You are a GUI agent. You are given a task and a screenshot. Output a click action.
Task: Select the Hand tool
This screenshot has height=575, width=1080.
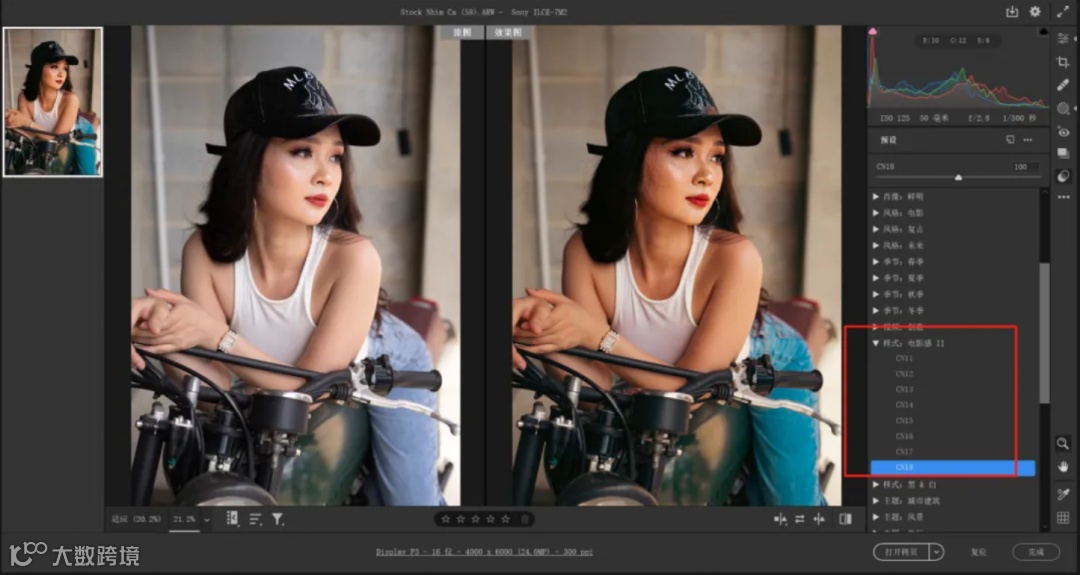click(1063, 467)
